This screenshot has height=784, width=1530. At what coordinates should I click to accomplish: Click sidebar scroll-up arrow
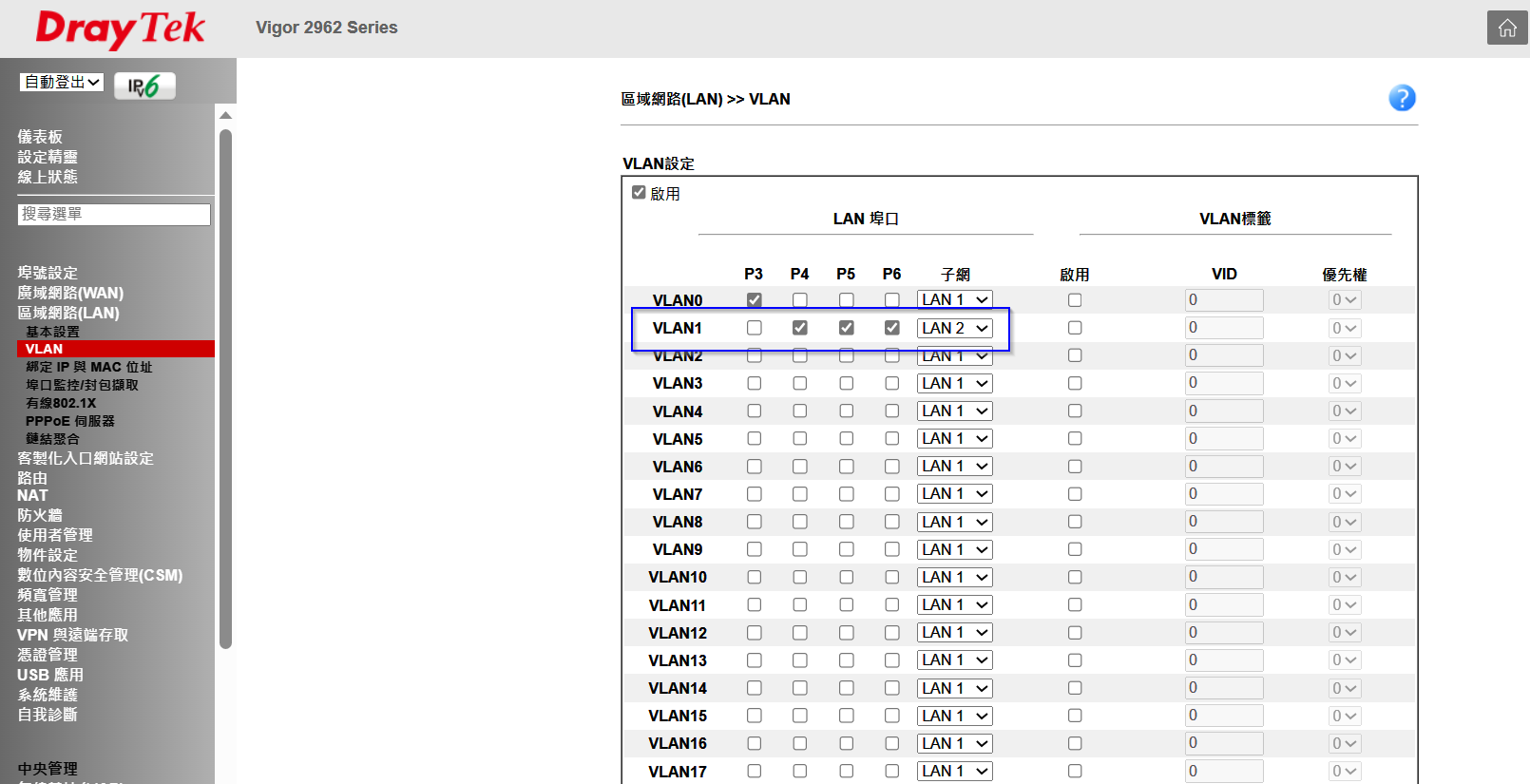pyautogui.click(x=225, y=115)
